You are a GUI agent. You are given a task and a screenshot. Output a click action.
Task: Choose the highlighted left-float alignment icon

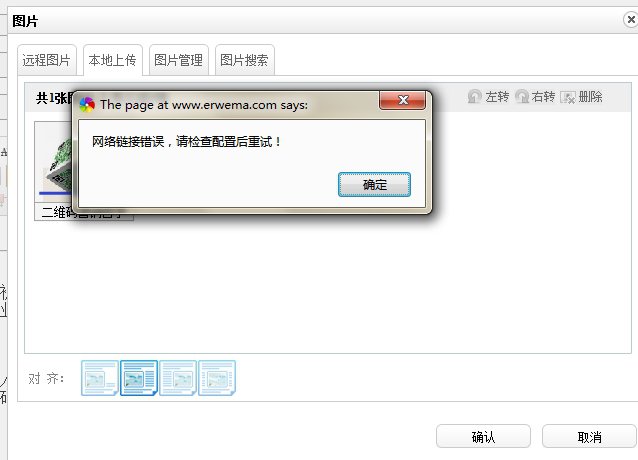coord(139,378)
